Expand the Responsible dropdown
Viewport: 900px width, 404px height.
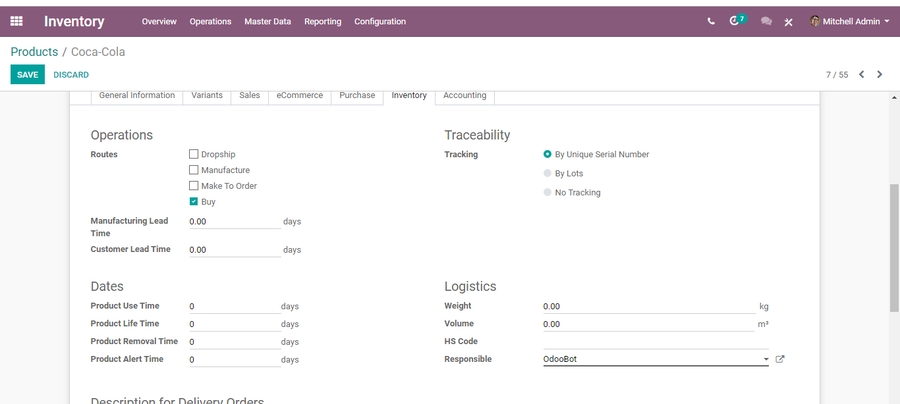click(765, 359)
